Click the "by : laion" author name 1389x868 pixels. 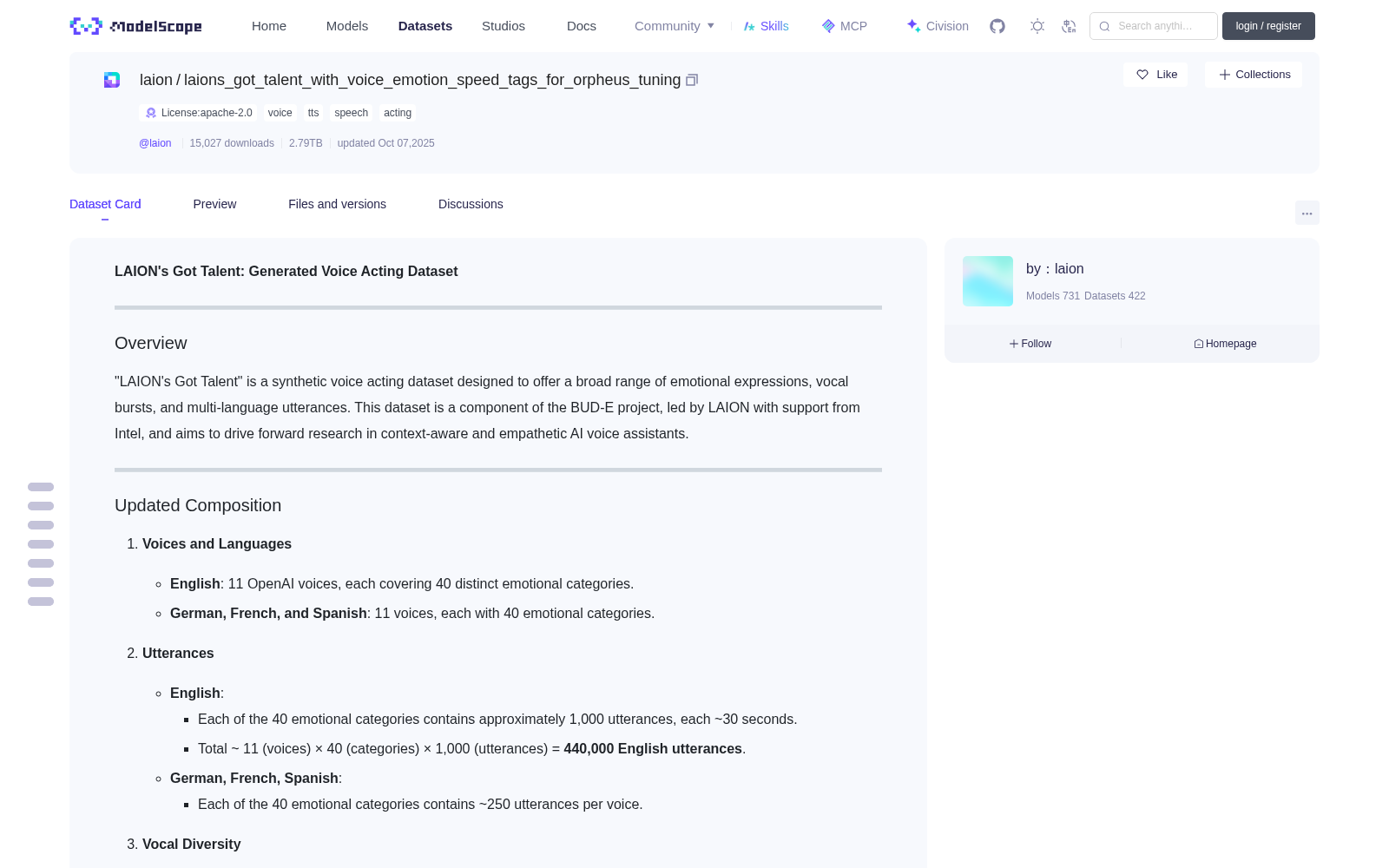click(x=1055, y=269)
